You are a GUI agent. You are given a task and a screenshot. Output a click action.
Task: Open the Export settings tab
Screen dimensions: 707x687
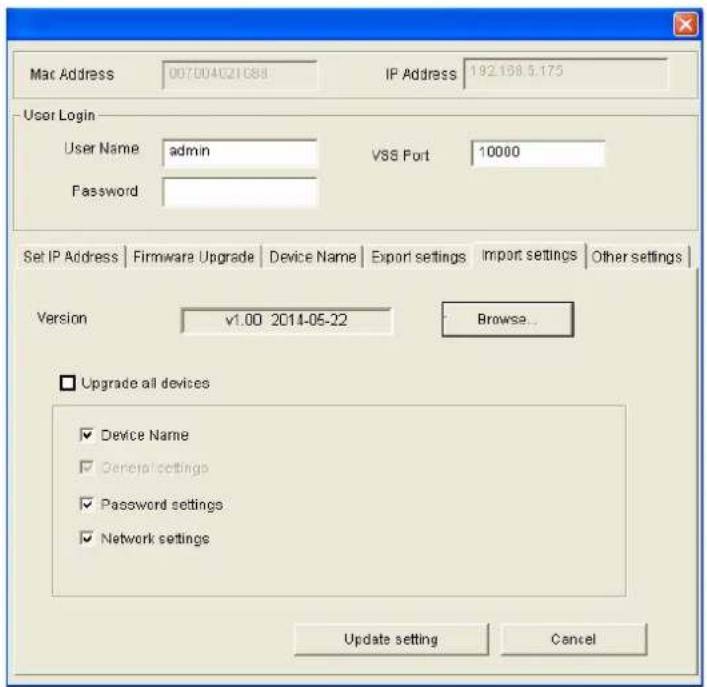coord(418,257)
